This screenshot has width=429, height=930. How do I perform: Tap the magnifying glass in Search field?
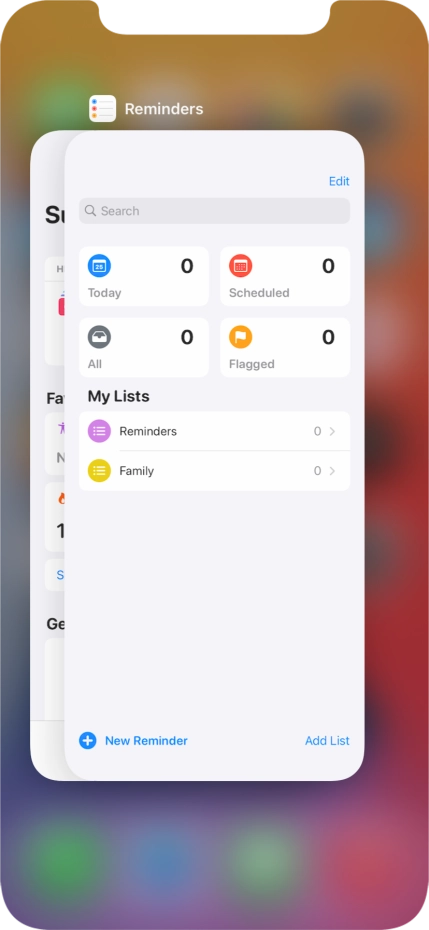point(90,211)
